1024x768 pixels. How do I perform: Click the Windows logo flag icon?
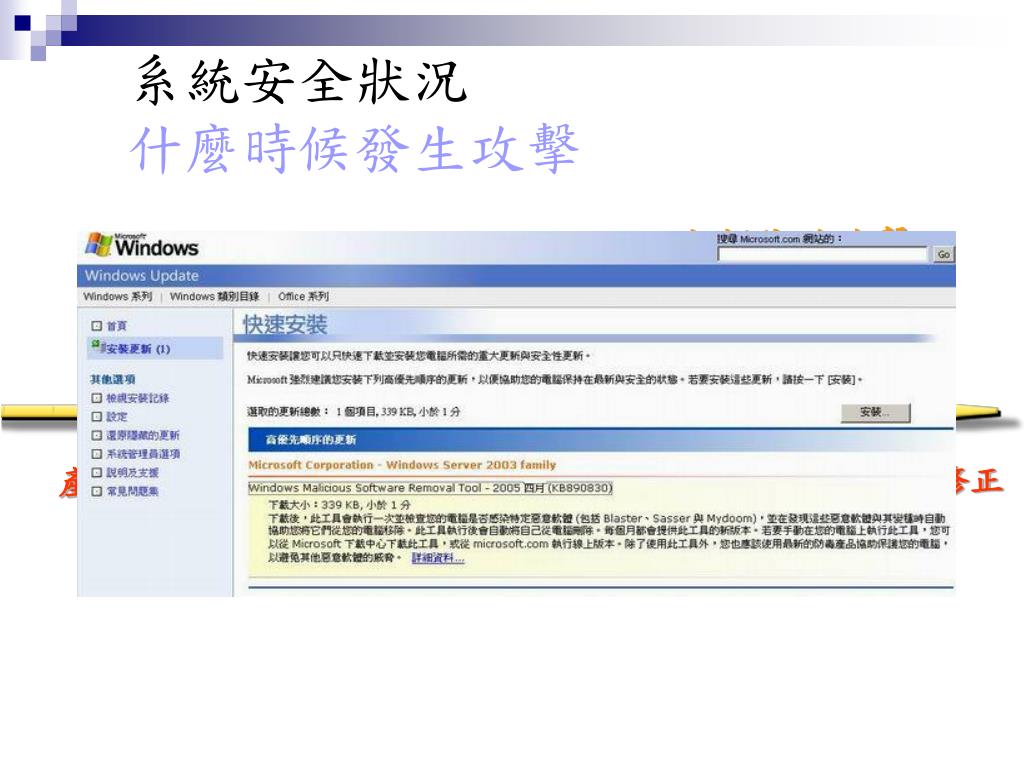(99, 245)
